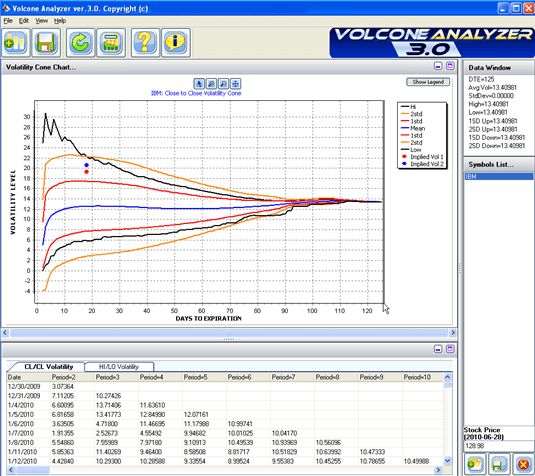Click the Show Legend button
Screen dimensions: 535x476
point(428,82)
